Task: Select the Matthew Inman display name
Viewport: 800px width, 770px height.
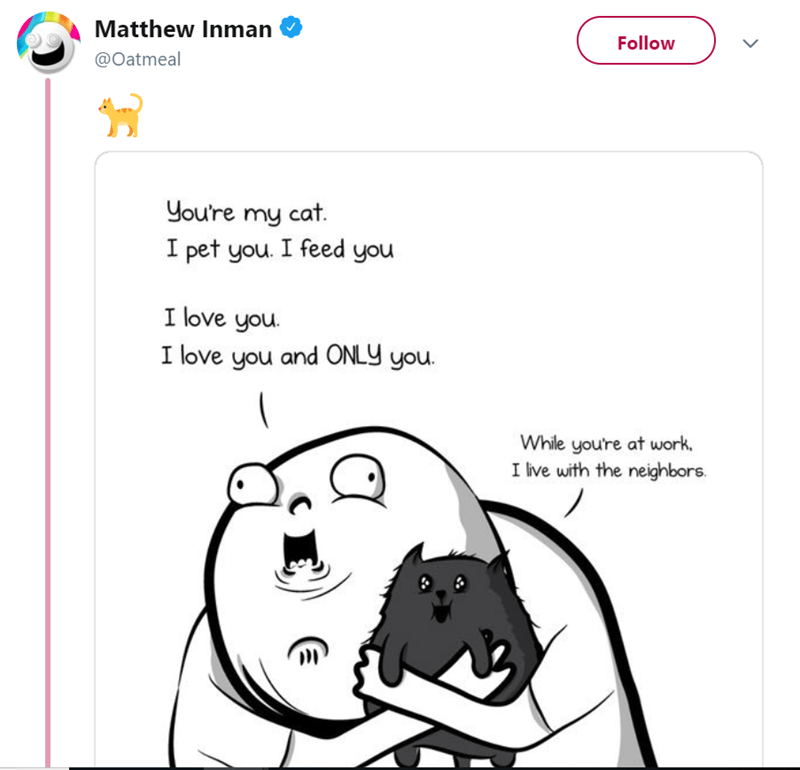Action: coord(183,29)
